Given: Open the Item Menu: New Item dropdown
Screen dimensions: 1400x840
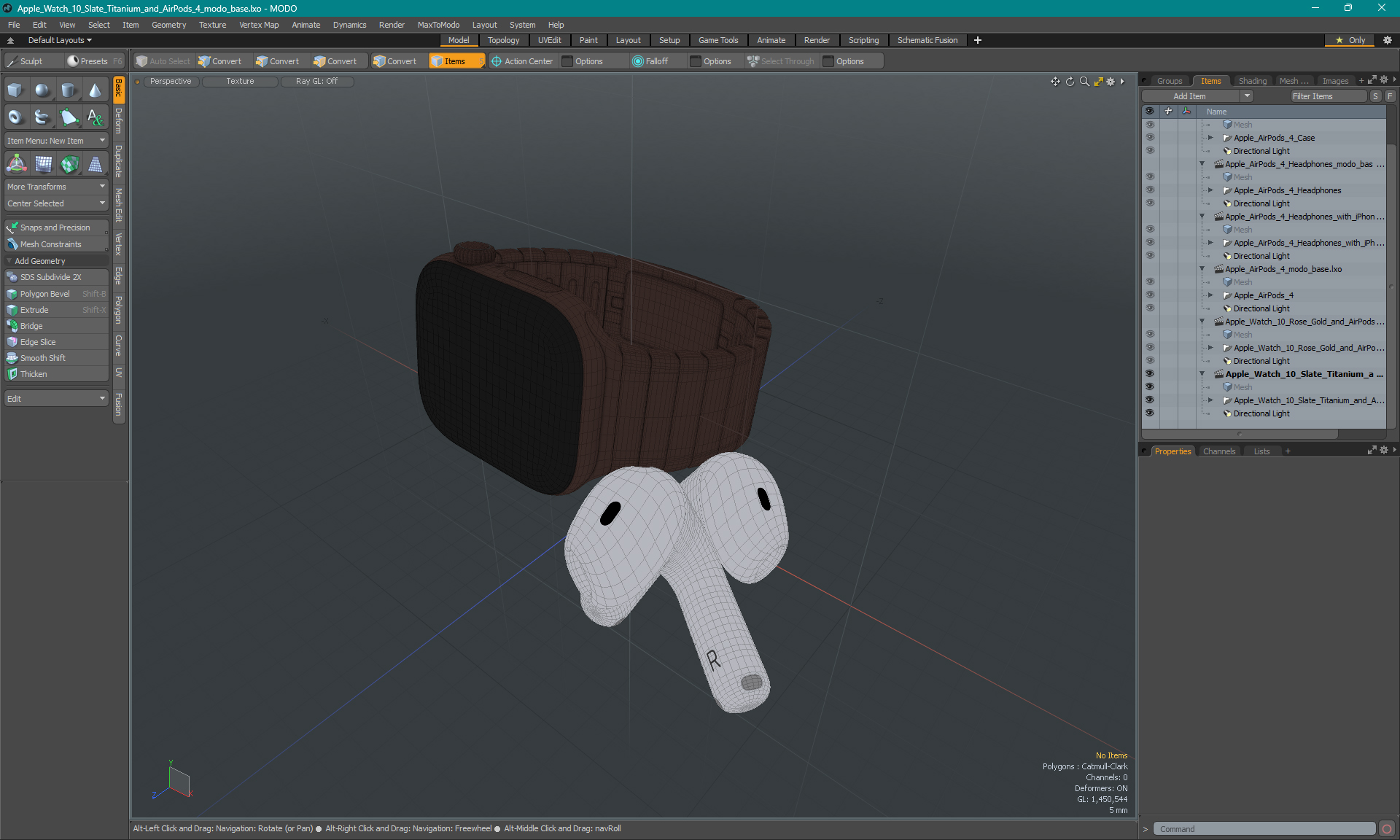Looking at the screenshot, I should 56,141.
